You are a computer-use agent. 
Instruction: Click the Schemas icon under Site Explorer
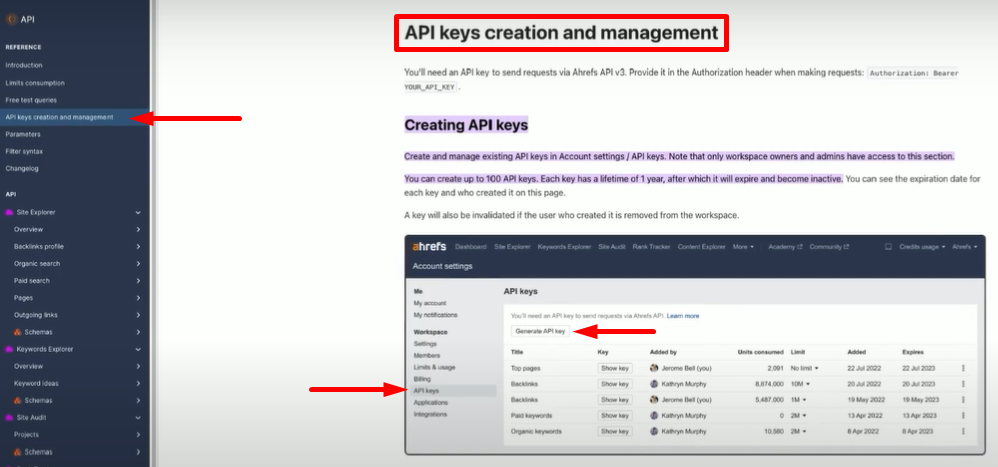pyautogui.click(x=18, y=332)
